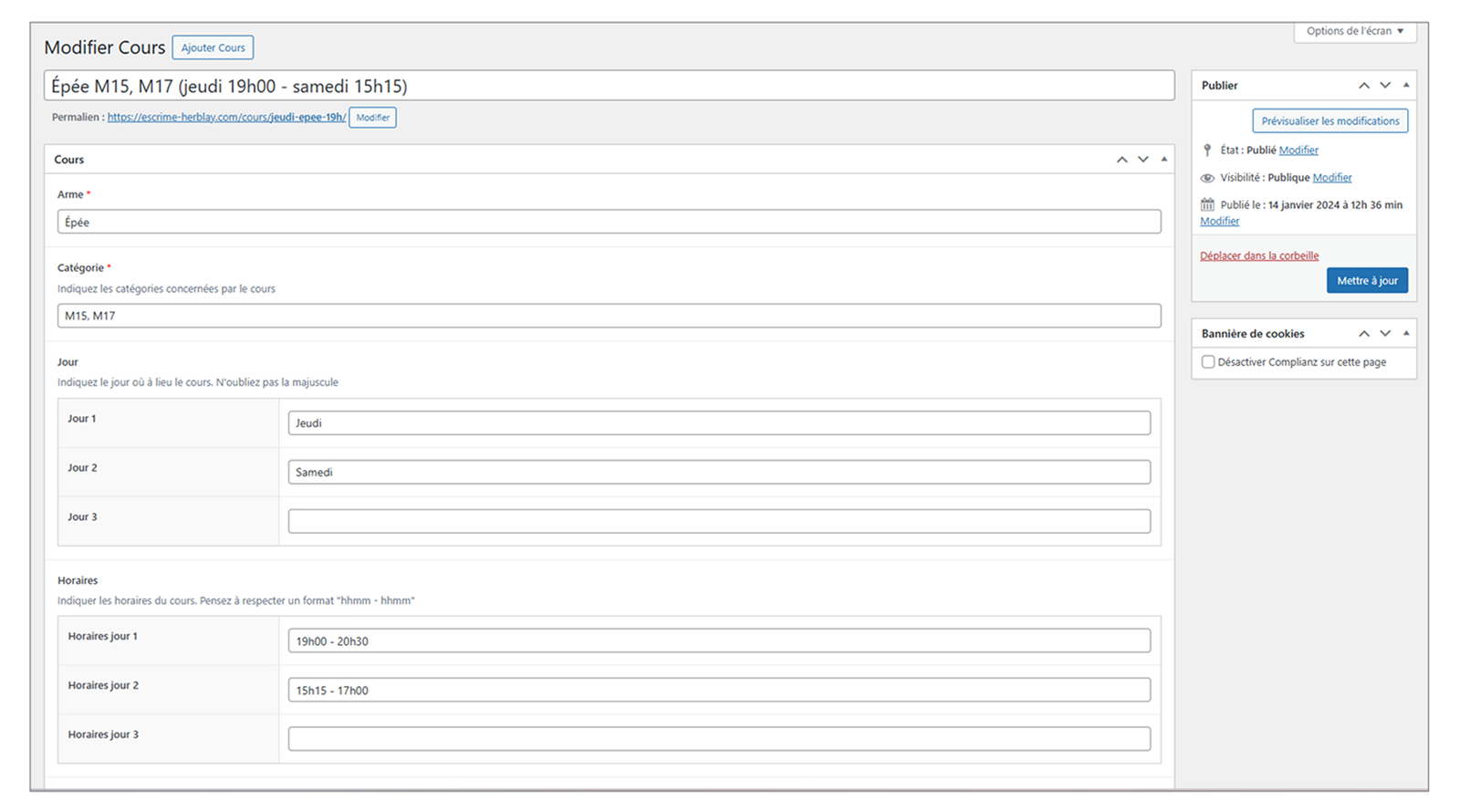1460x812 pixels.
Task: Edit Horaires jour 1 field
Action: 719,640
